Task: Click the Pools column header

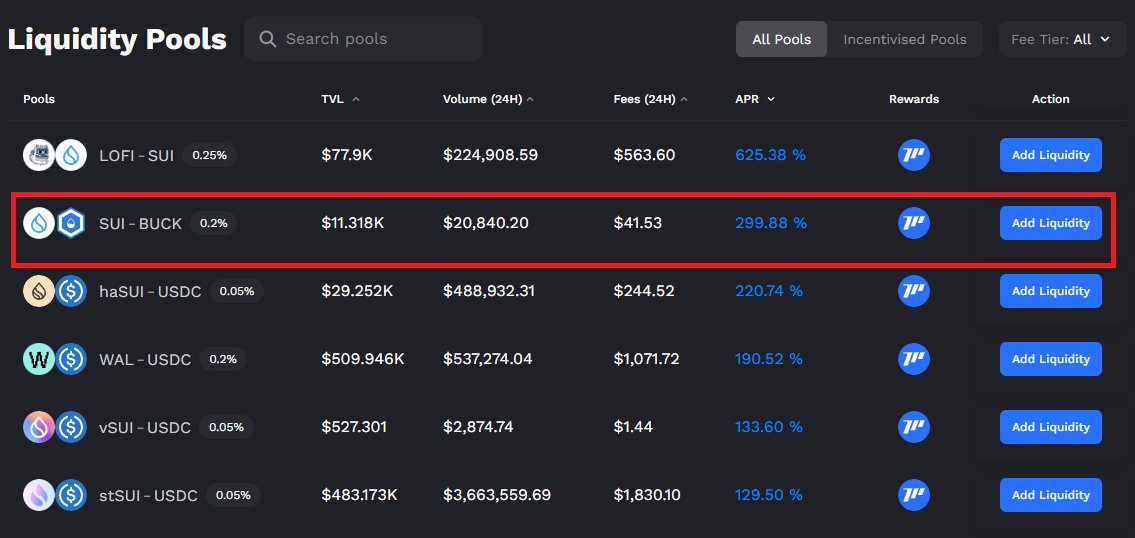Action: pos(39,99)
